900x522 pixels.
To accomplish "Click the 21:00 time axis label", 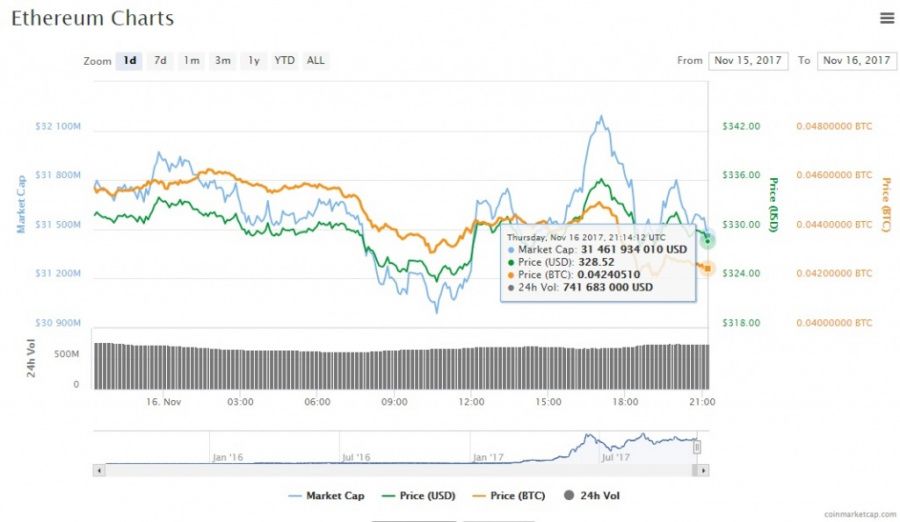I will (702, 402).
